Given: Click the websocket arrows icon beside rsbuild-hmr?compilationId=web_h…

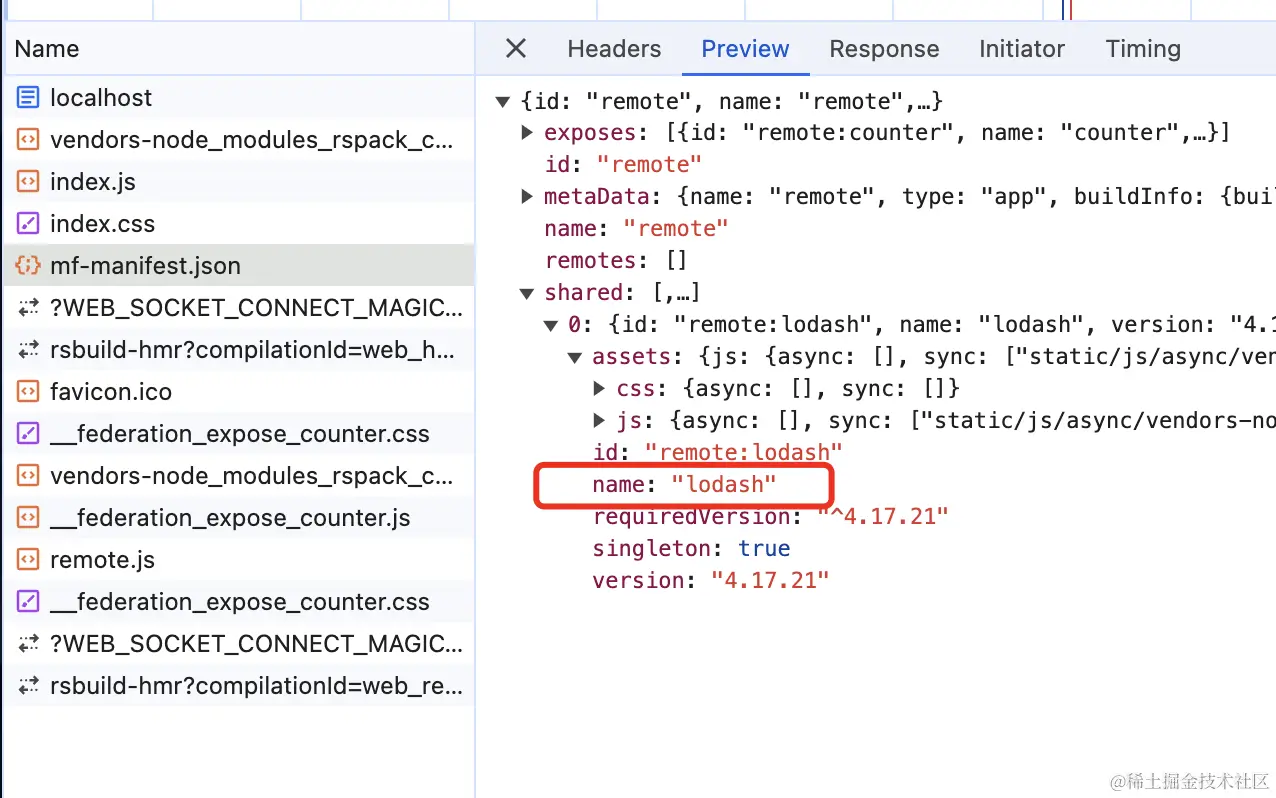Looking at the screenshot, I should (x=28, y=350).
